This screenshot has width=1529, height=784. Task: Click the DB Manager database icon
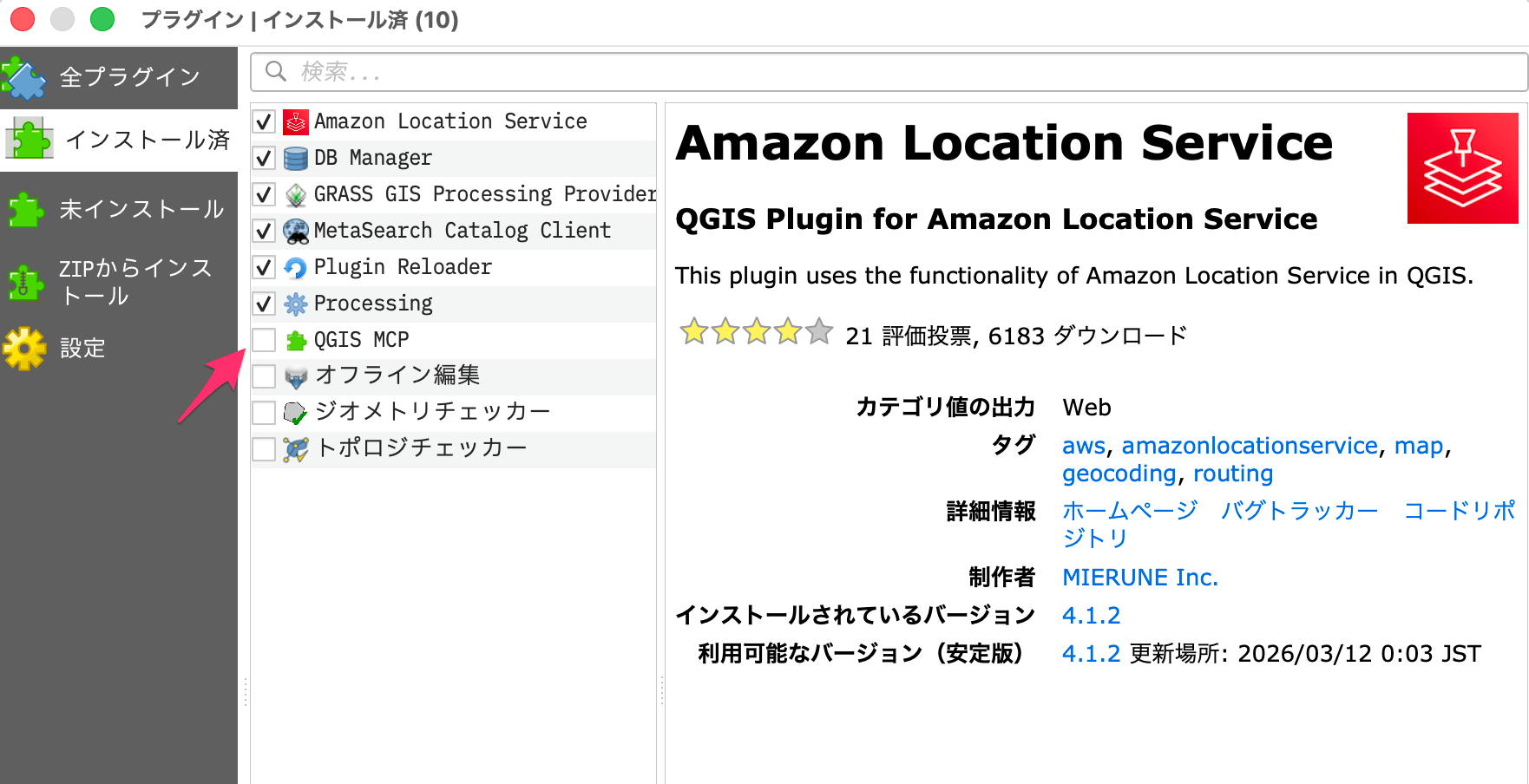point(295,158)
